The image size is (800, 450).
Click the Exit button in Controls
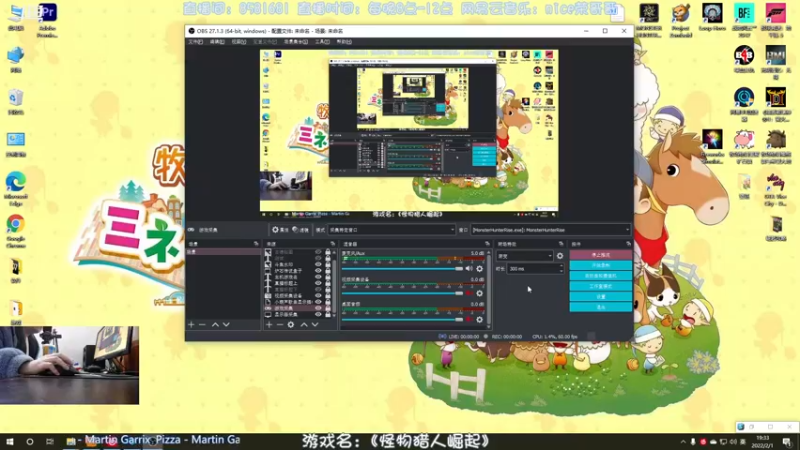601,307
